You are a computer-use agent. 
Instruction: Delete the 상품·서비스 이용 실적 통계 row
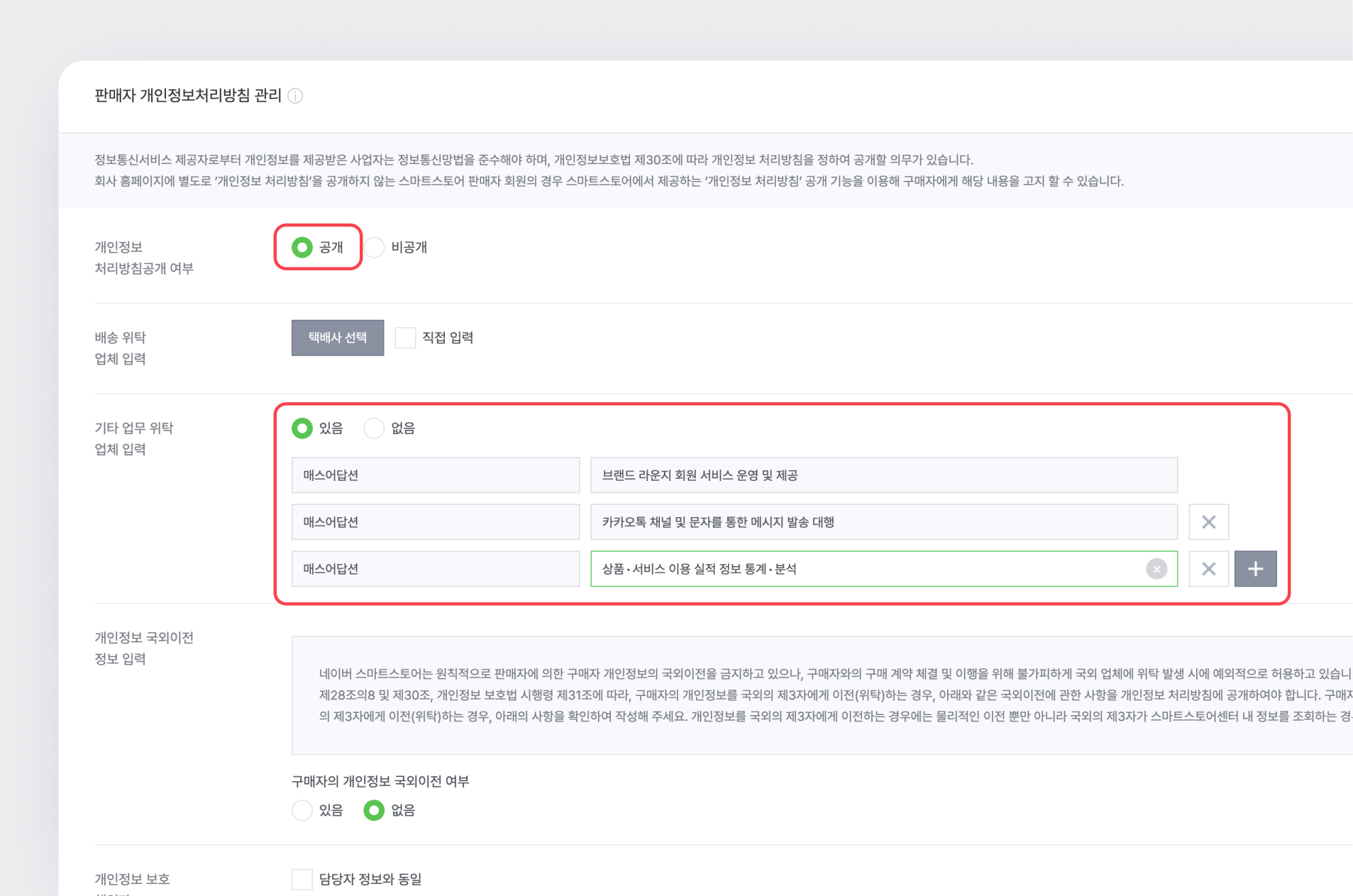tap(1208, 569)
